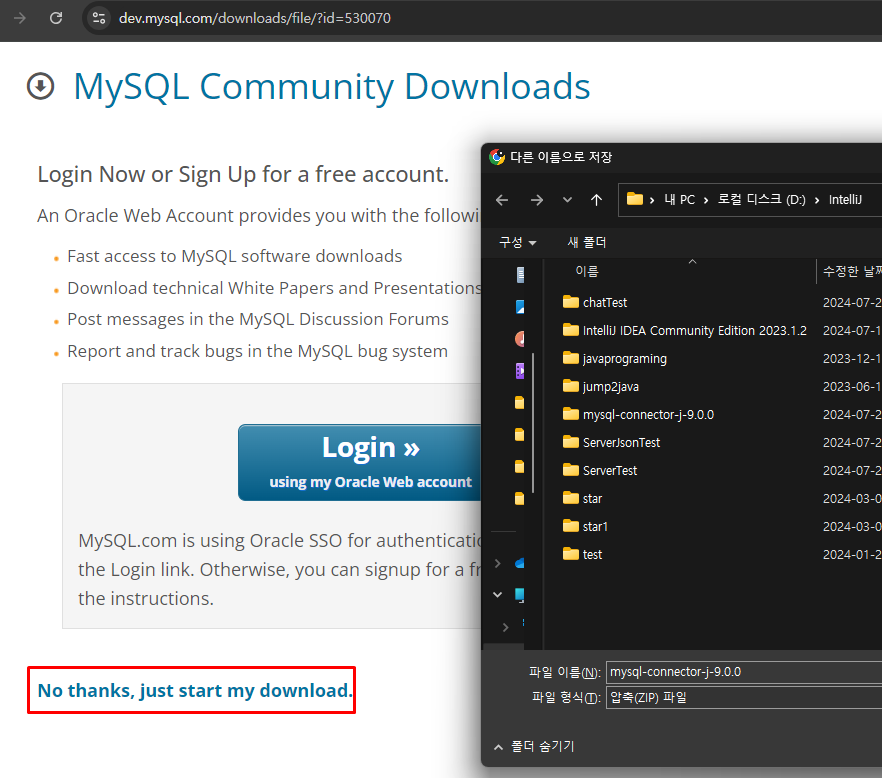This screenshot has width=882, height=778.
Task: Select the jump2java folder
Action: click(610, 387)
